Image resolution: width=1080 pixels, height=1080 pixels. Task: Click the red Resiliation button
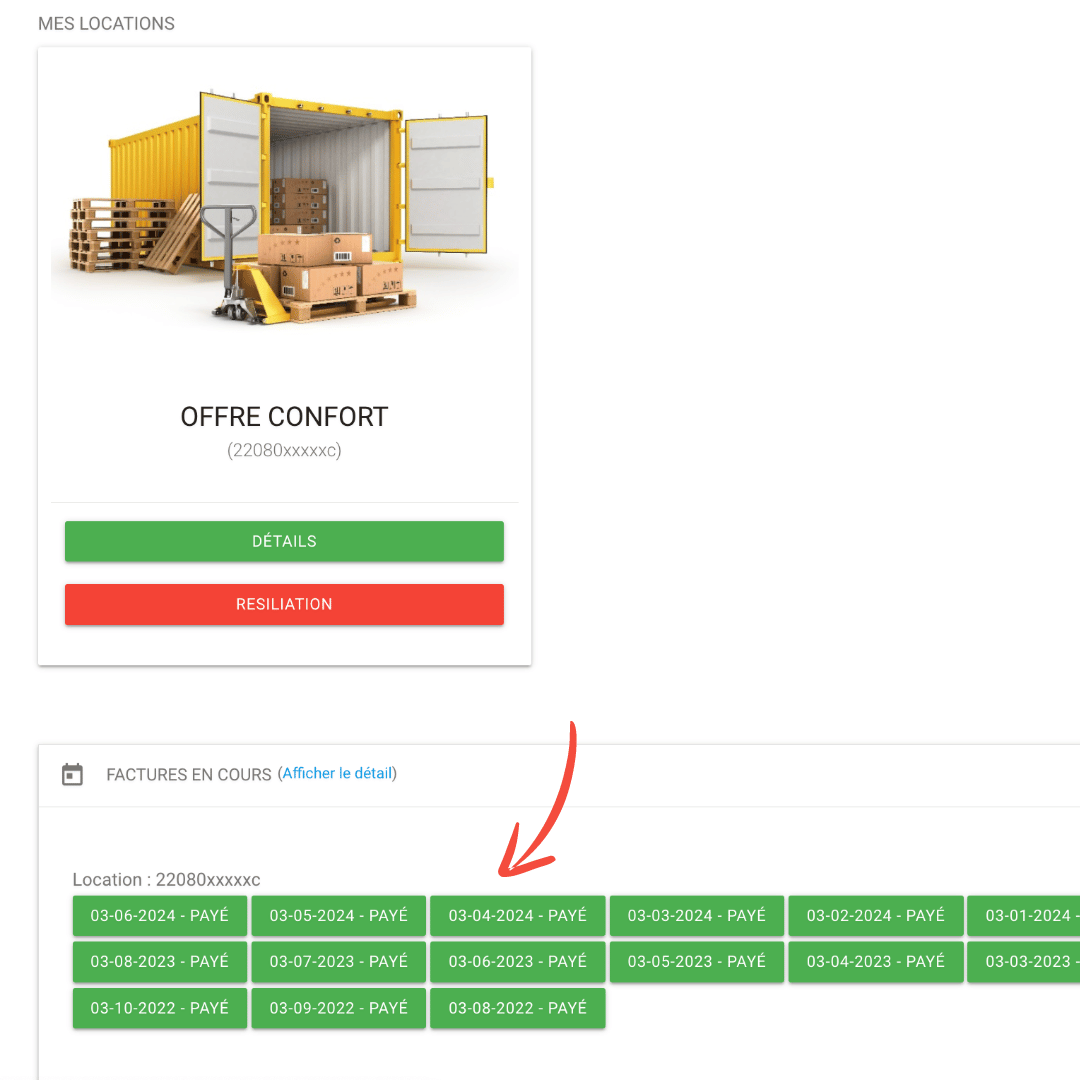(284, 604)
